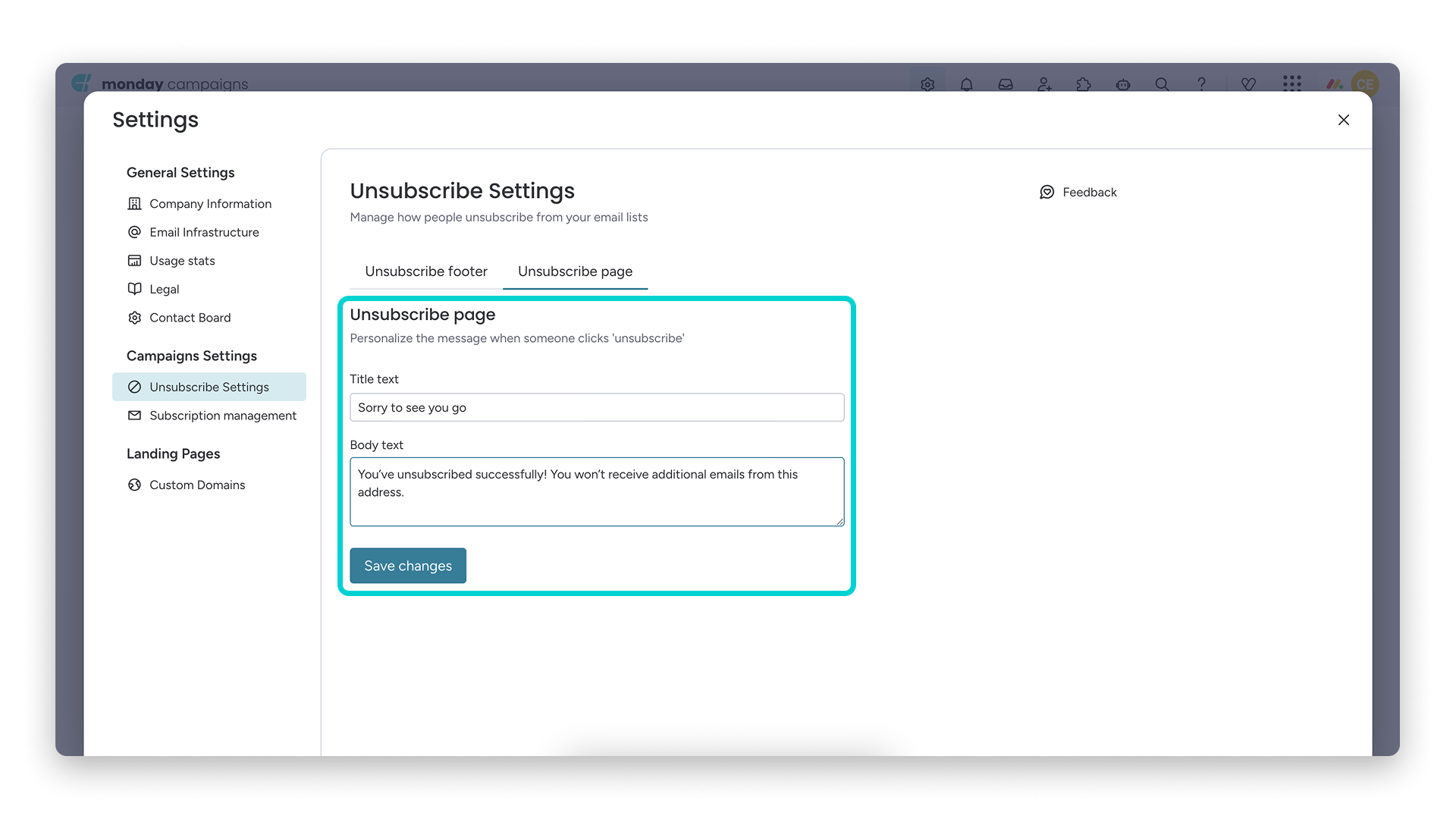Open the products switcher grid icon
Image resolution: width=1456 pixels, height=819 pixels.
1292,83
